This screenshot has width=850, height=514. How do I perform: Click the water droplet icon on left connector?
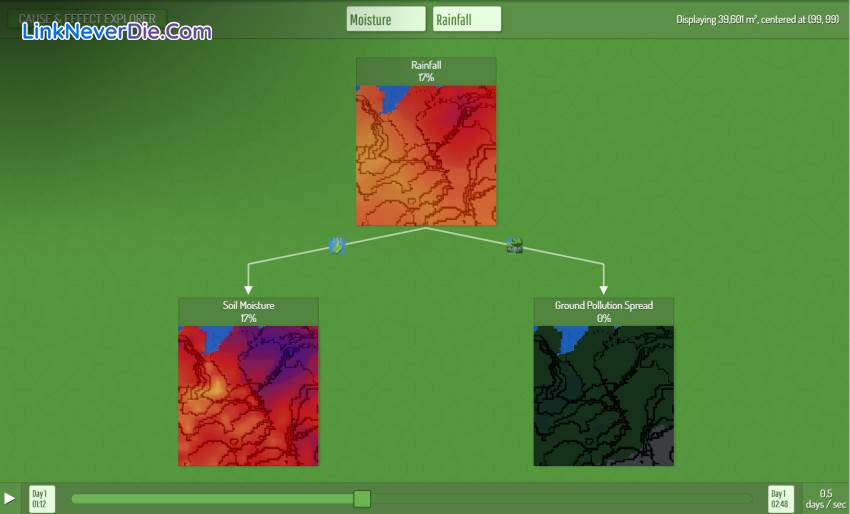coord(337,246)
